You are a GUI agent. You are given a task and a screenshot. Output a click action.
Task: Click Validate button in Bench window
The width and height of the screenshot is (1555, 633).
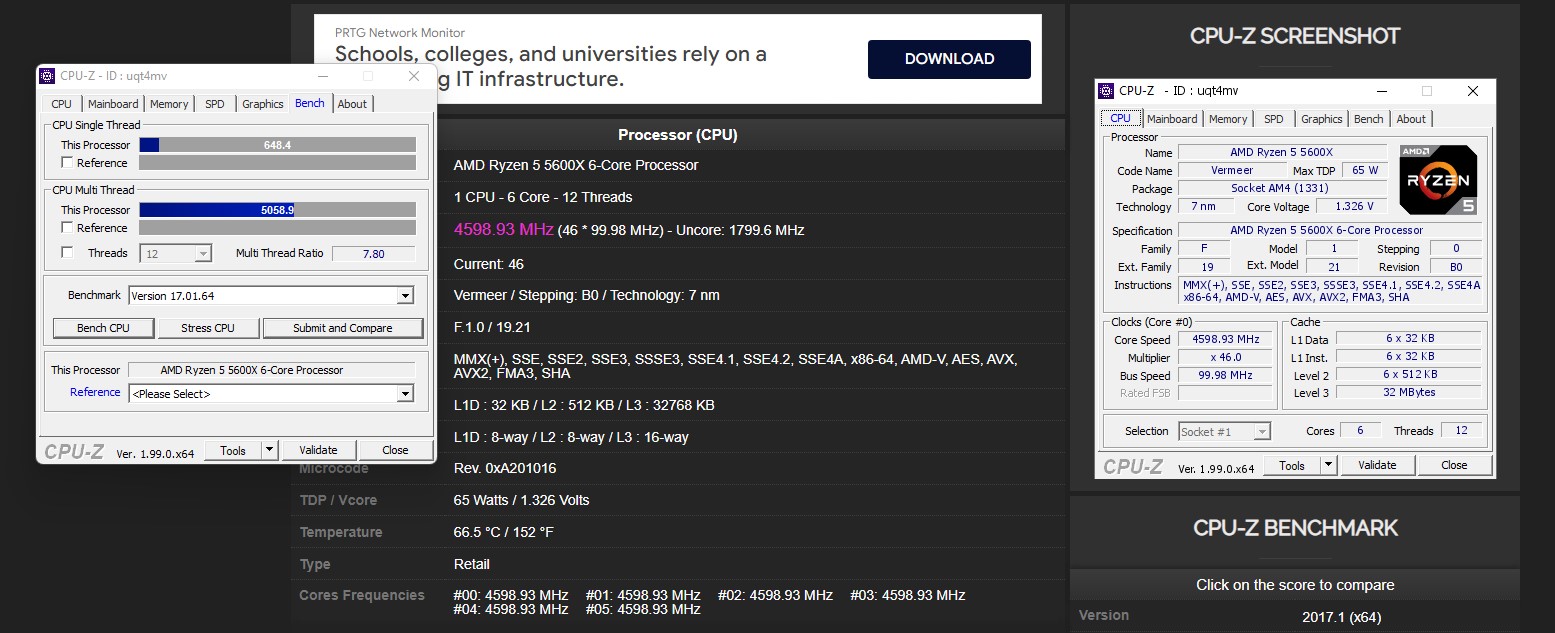(x=318, y=450)
